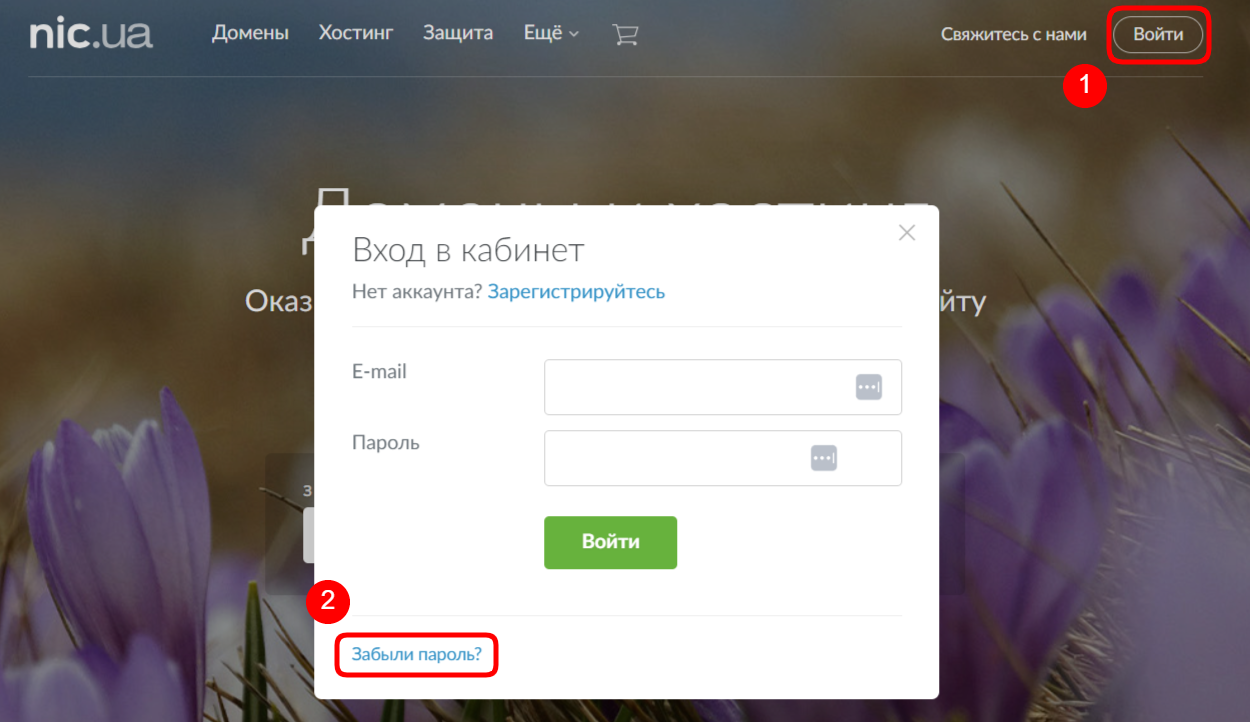
Task: Click the Пароль field label
Action: click(x=385, y=443)
